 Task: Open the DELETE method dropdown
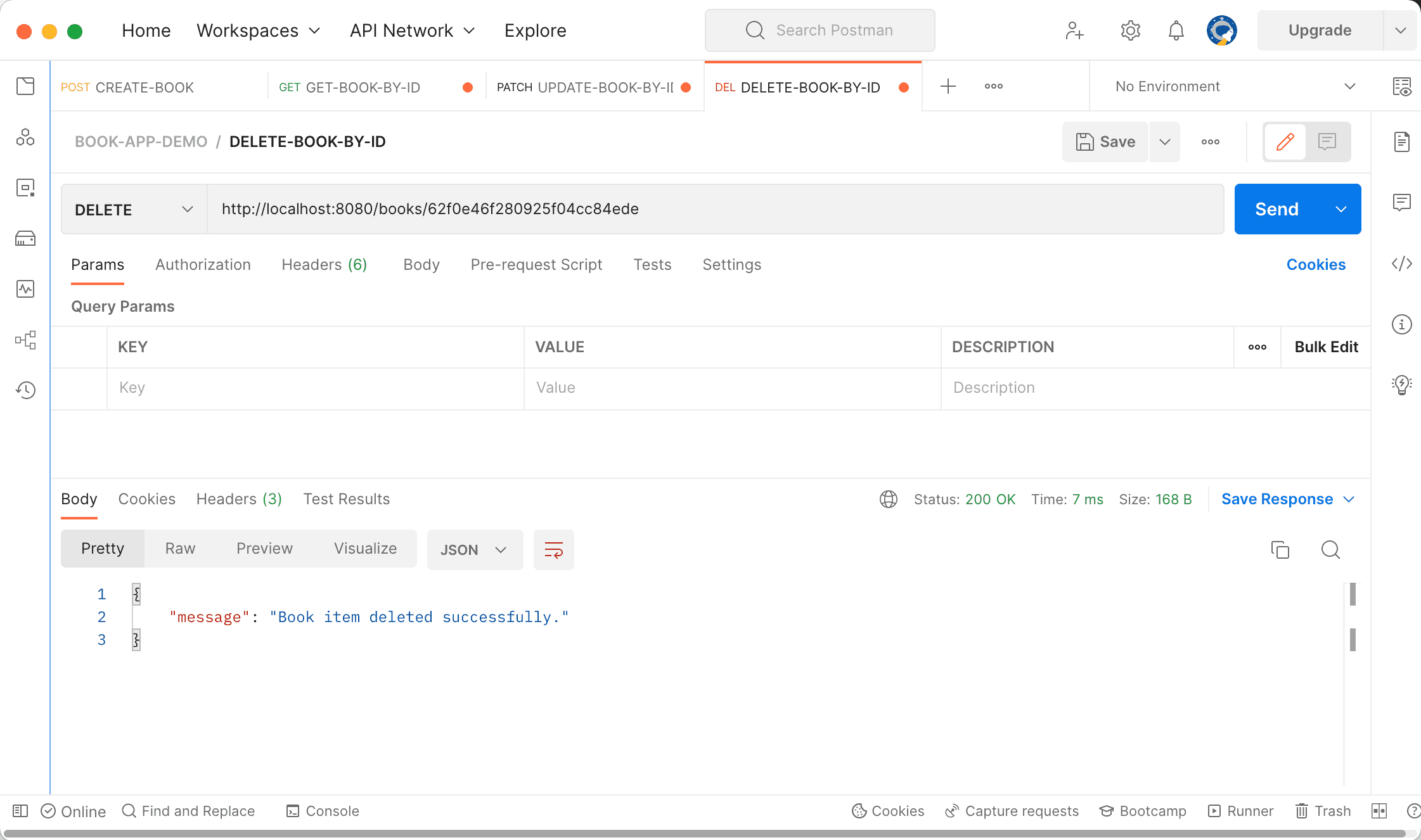pyautogui.click(x=134, y=209)
